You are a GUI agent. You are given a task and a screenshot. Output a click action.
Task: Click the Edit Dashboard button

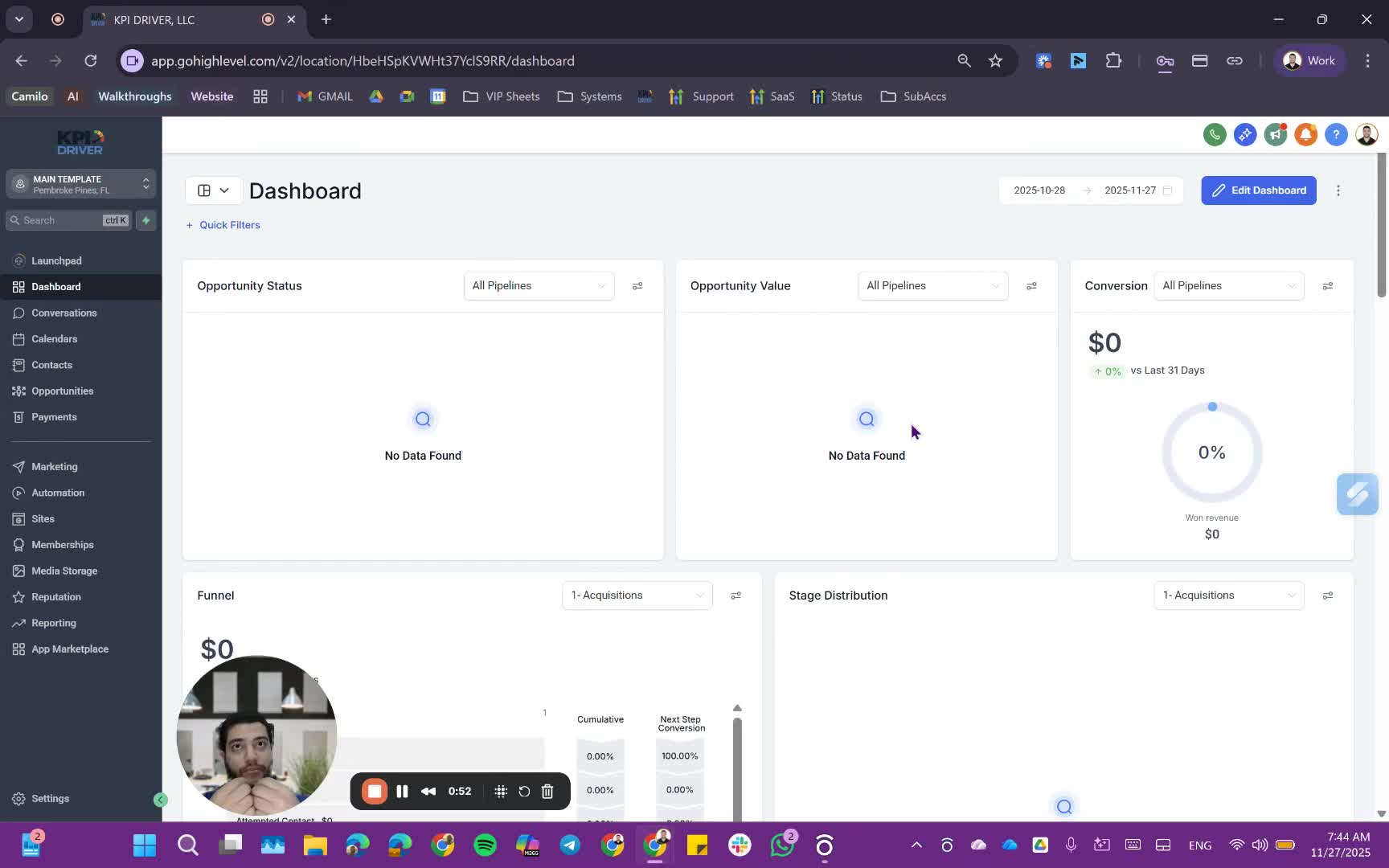(x=1259, y=190)
